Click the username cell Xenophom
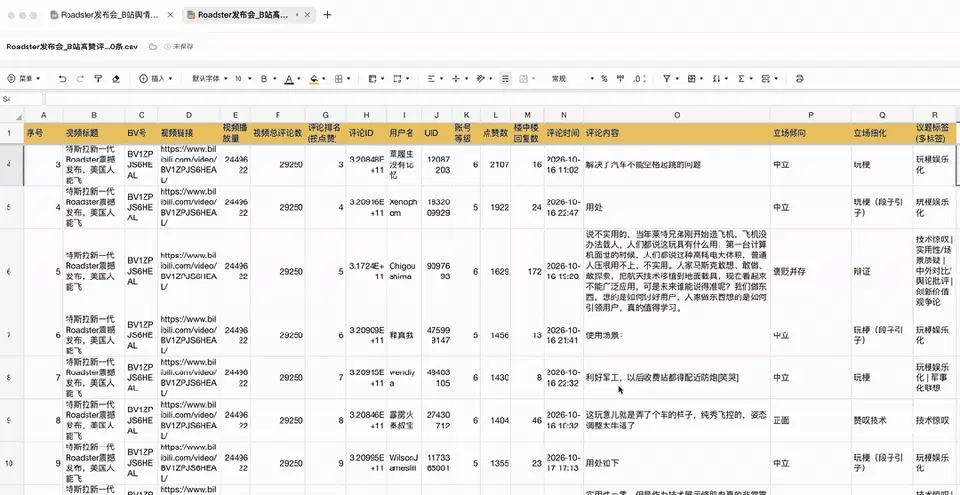 pyautogui.click(x=404, y=208)
